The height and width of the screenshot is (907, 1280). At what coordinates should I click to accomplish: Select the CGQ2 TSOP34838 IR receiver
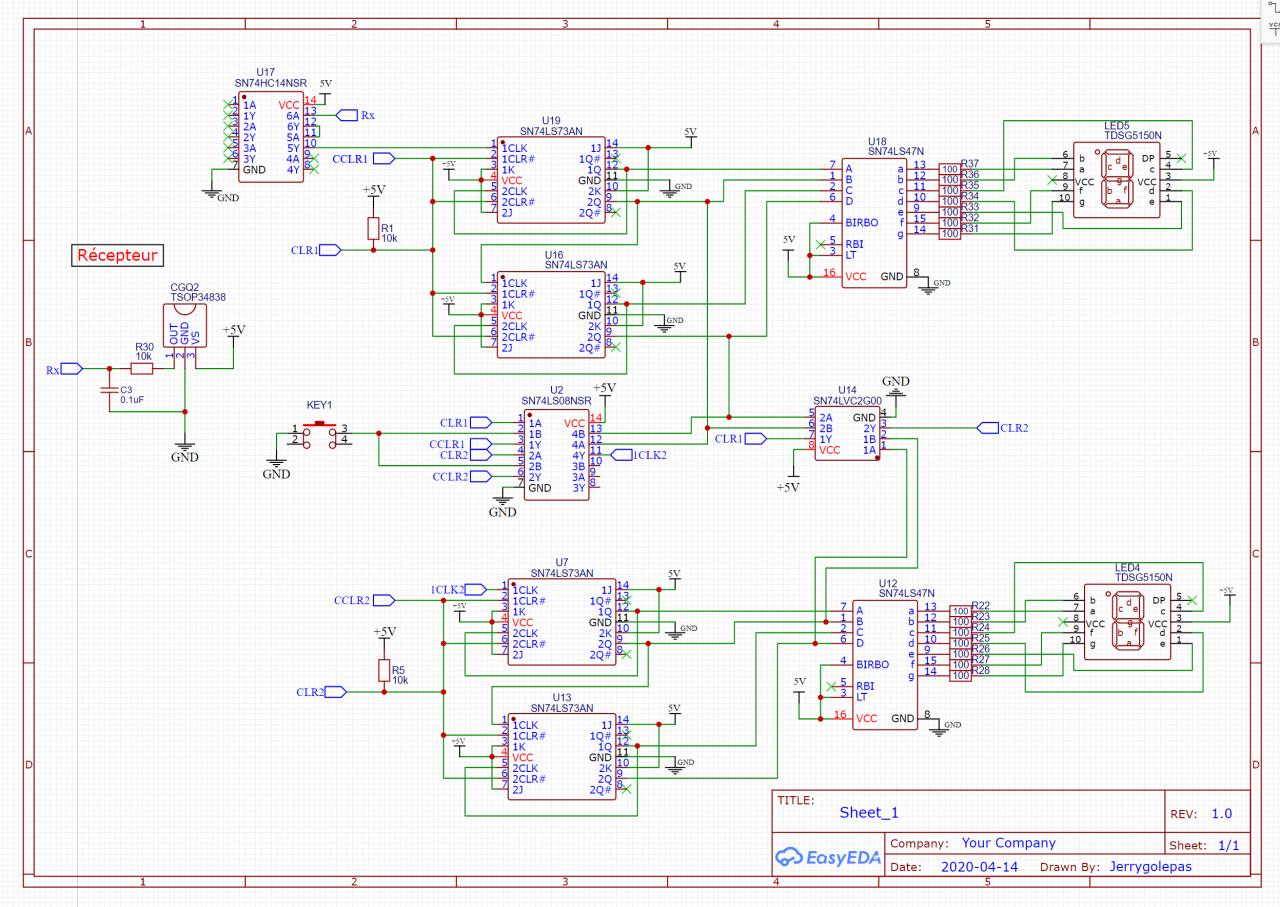tap(186, 327)
